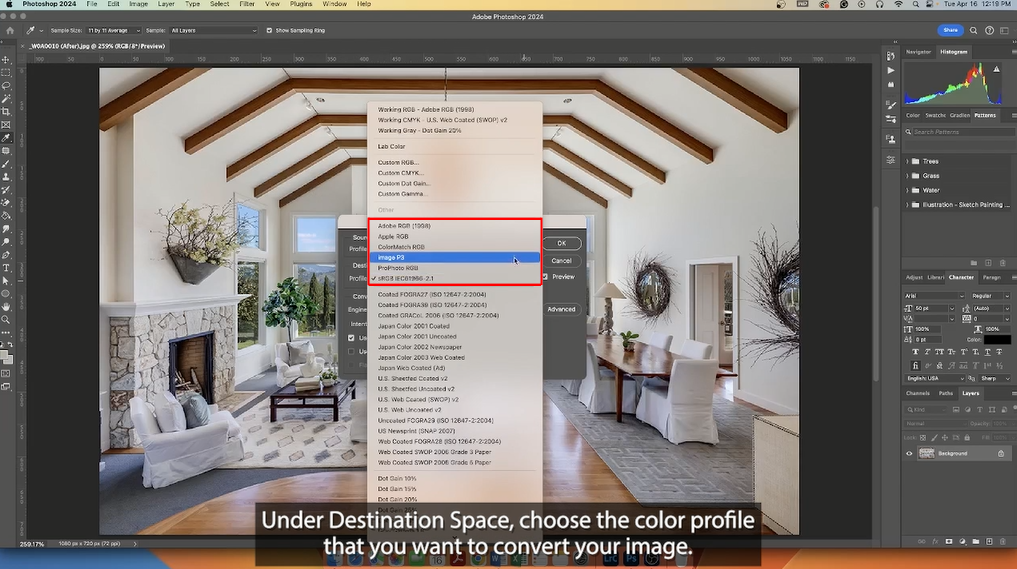This screenshot has width=1017, height=569.
Task: Select the Pen tool
Action: point(6,255)
